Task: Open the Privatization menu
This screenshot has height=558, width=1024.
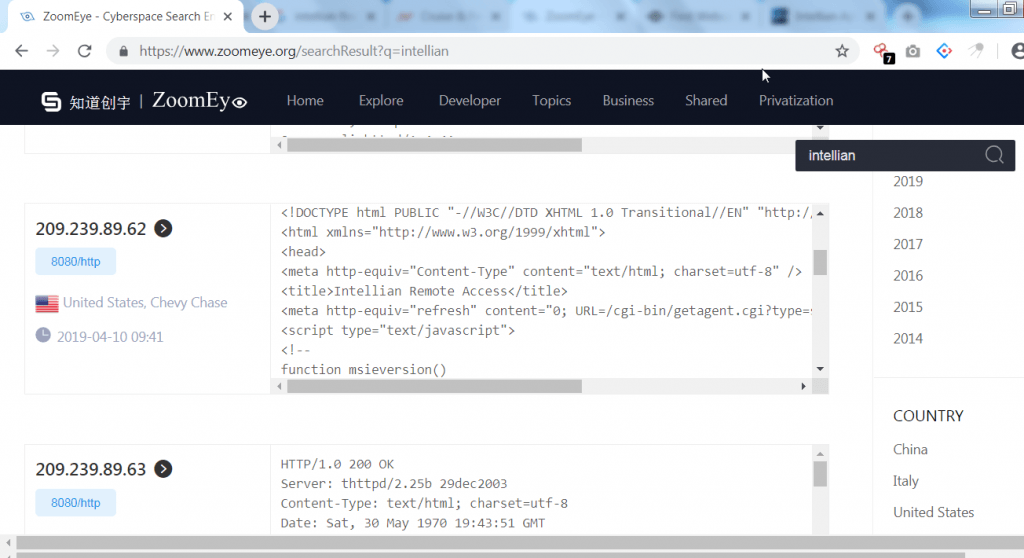Action: click(795, 101)
